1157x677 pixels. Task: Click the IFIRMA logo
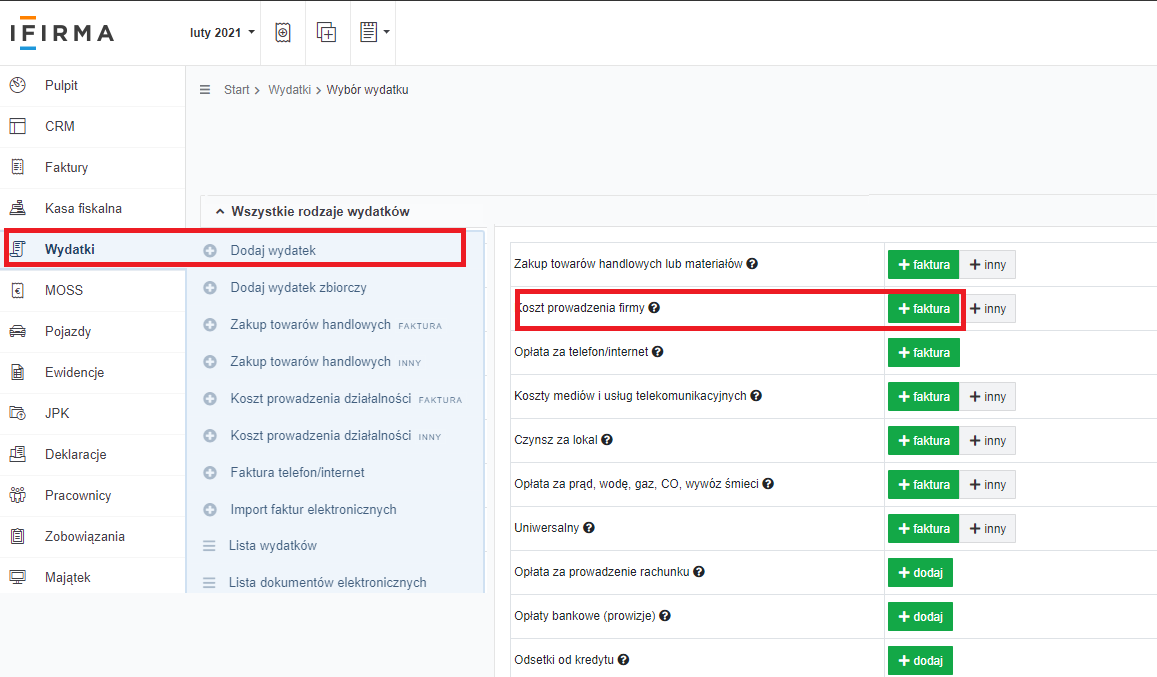63,33
